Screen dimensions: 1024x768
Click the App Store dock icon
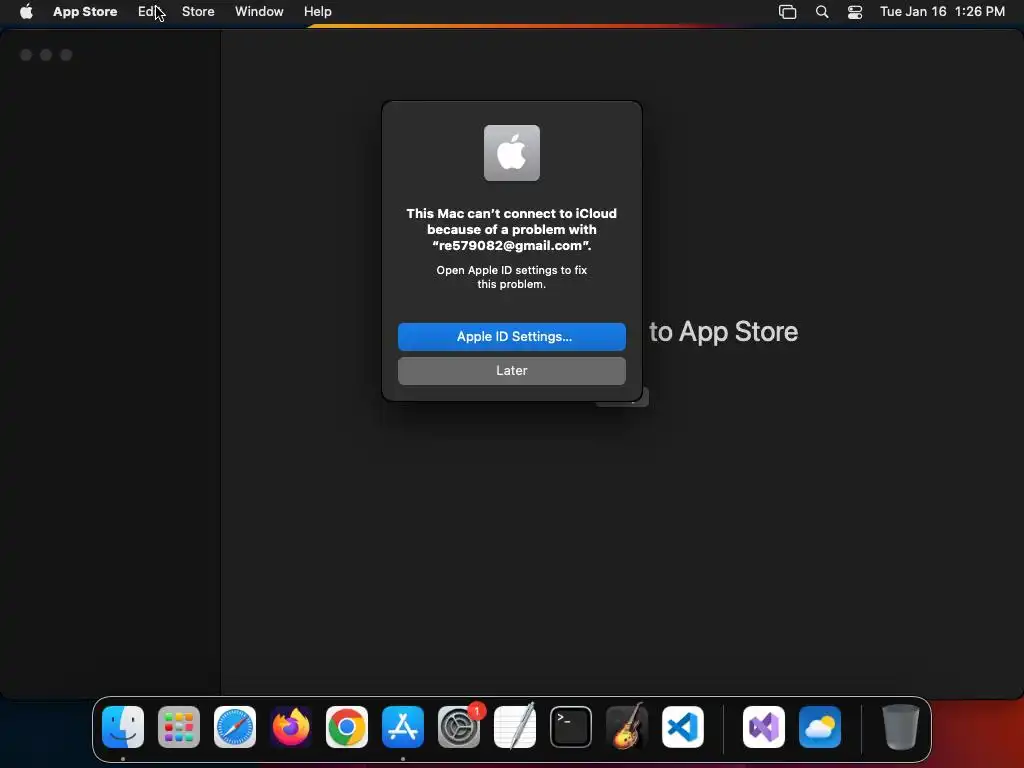tap(403, 727)
